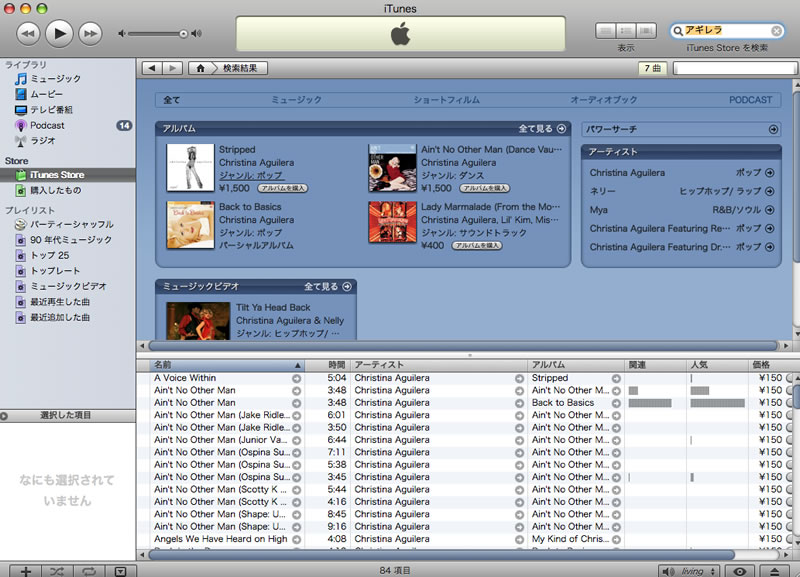Toggle shuffle at bottom left
The height and width of the screenshot is (577, 800).
tap(58, 570)
